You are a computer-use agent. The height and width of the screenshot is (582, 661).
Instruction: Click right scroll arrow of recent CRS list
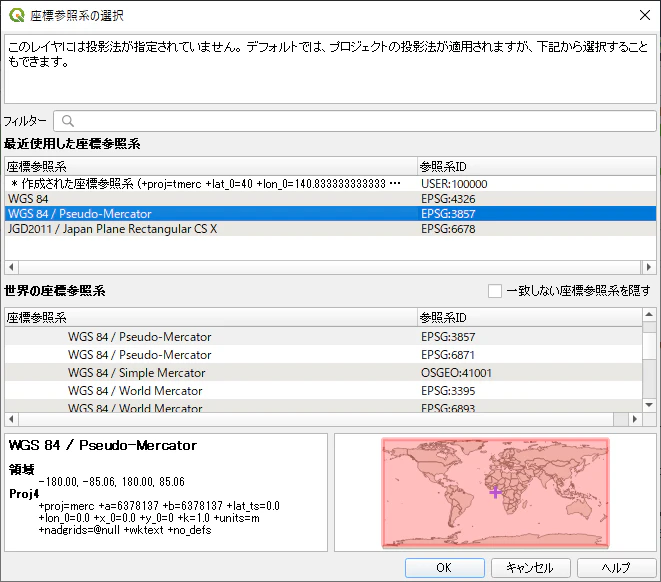tap(648, 267)
